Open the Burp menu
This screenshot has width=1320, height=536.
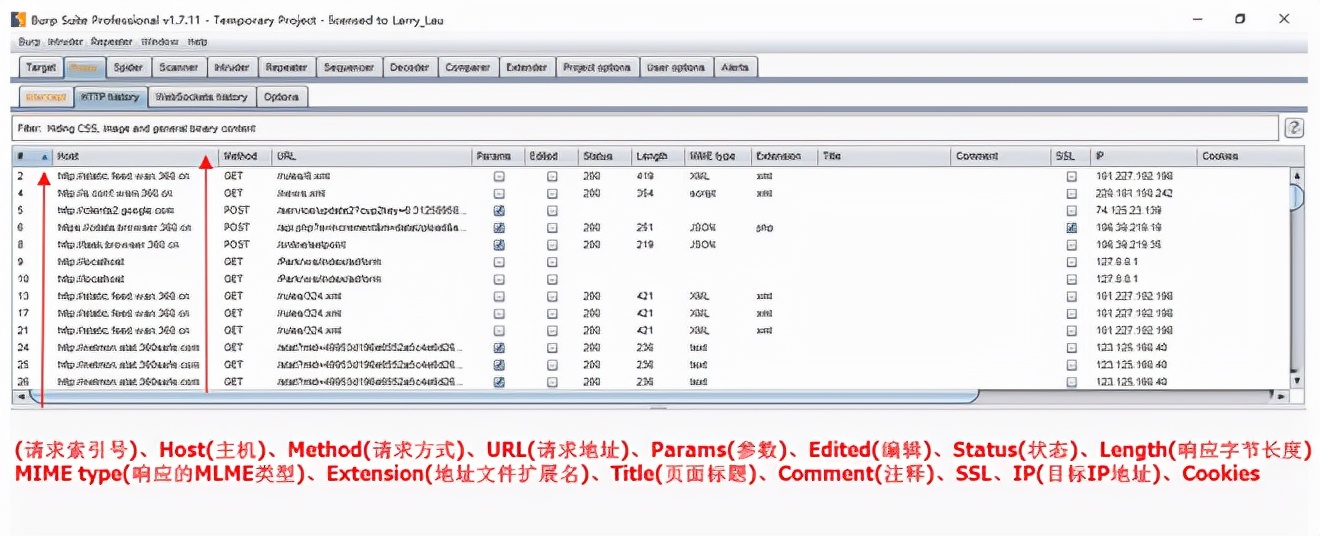click(28, 42)
